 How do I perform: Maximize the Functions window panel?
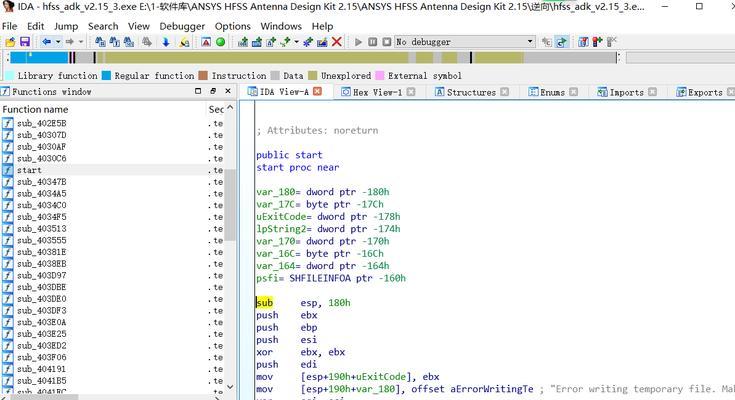198,91
